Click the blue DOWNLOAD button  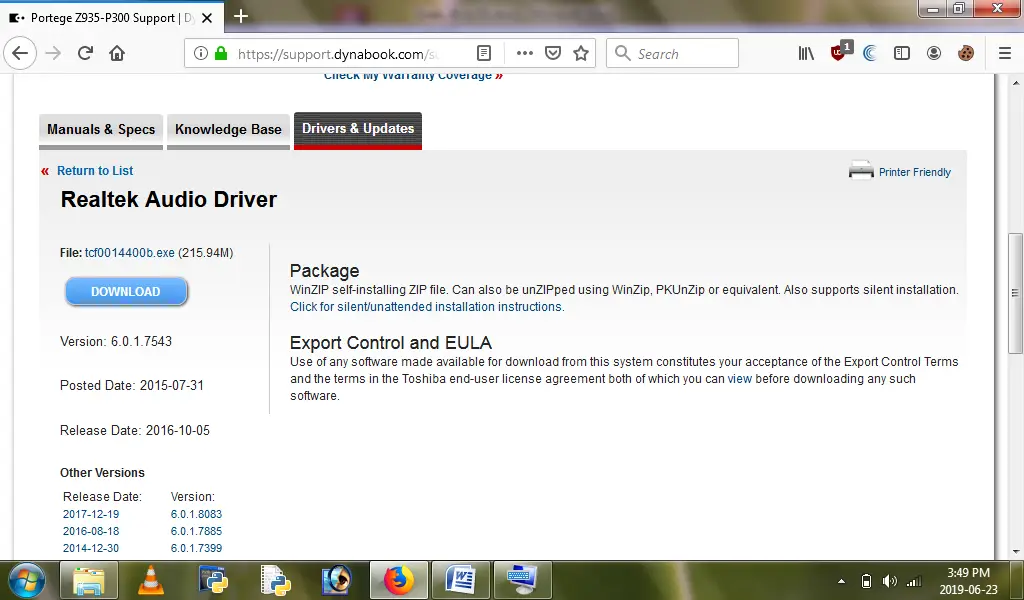126,292
